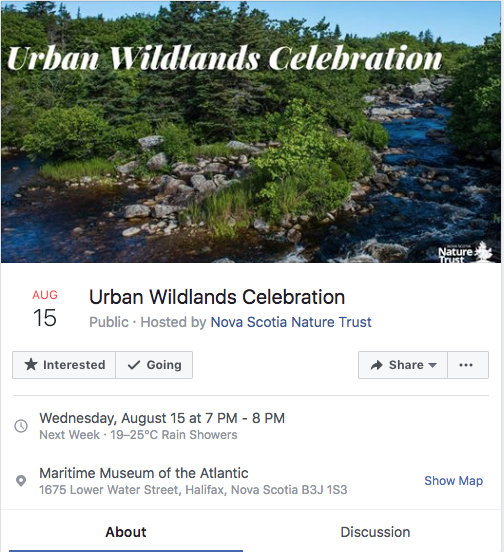Click the 1675 Lower Water Street address

click(x=193, y=490)
